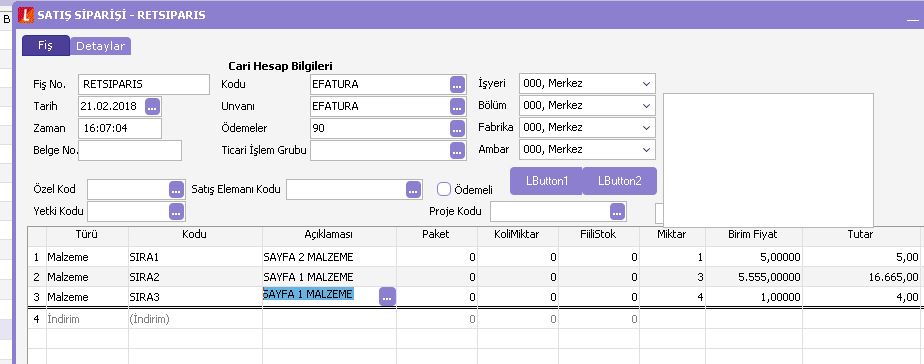Open the date picker beside Tarih field
The height and width of the screenshot is (364, 924).
152,107
